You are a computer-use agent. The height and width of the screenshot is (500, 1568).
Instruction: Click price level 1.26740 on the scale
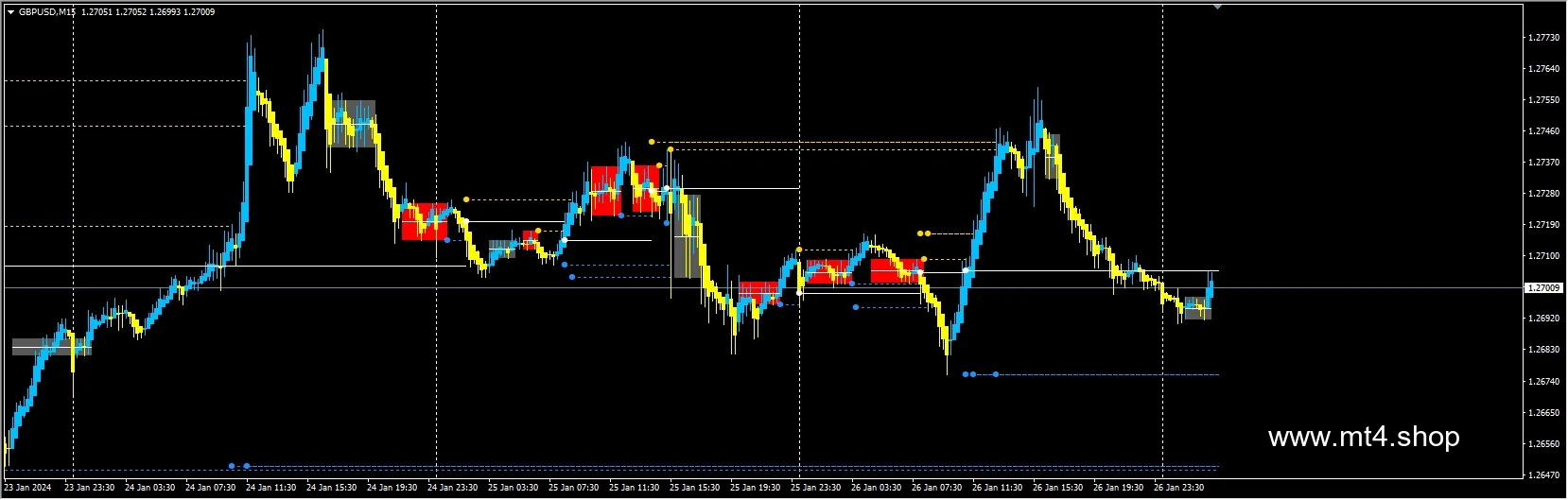(1544, 382)
